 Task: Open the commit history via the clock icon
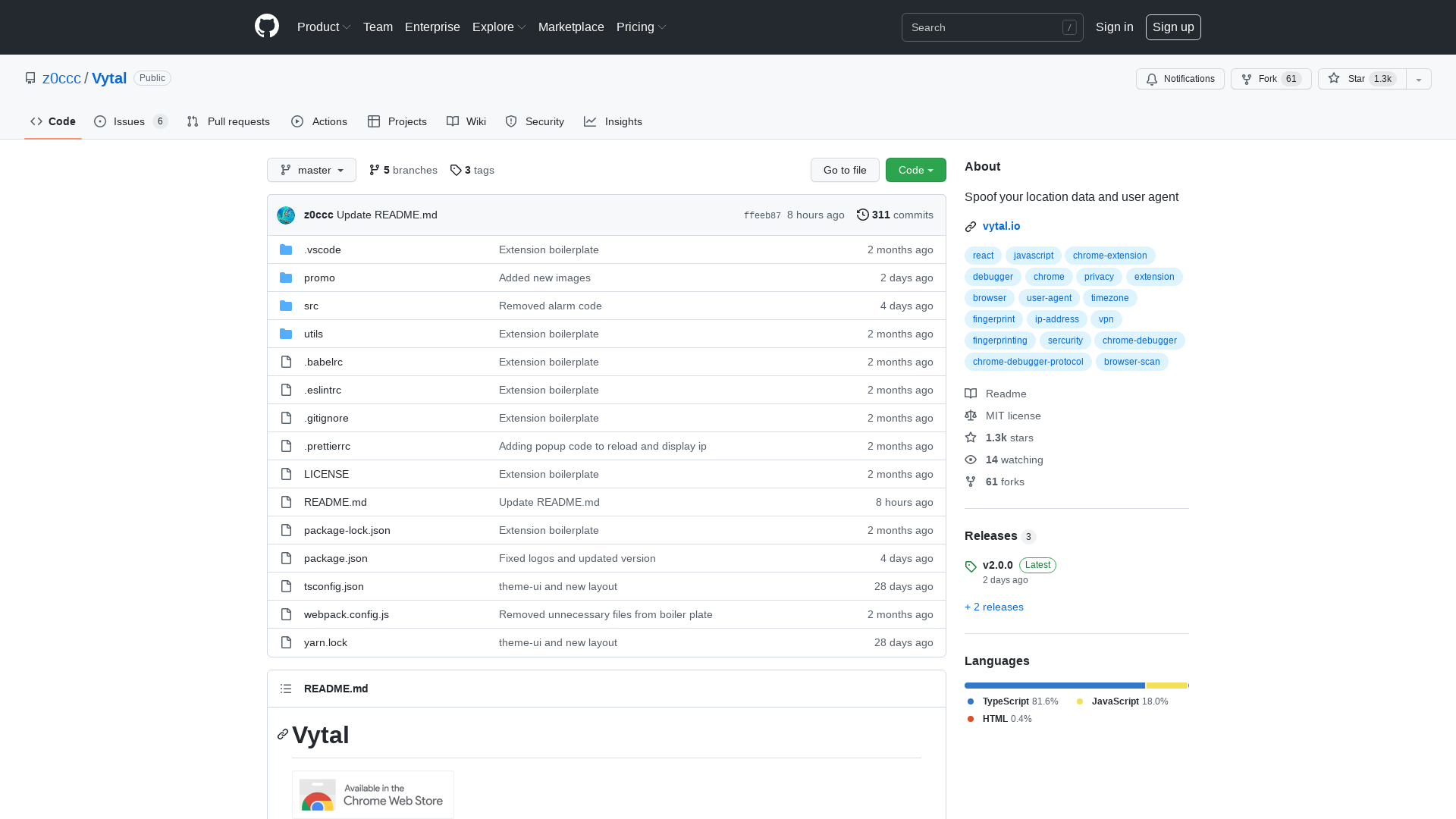pos(862,215)
